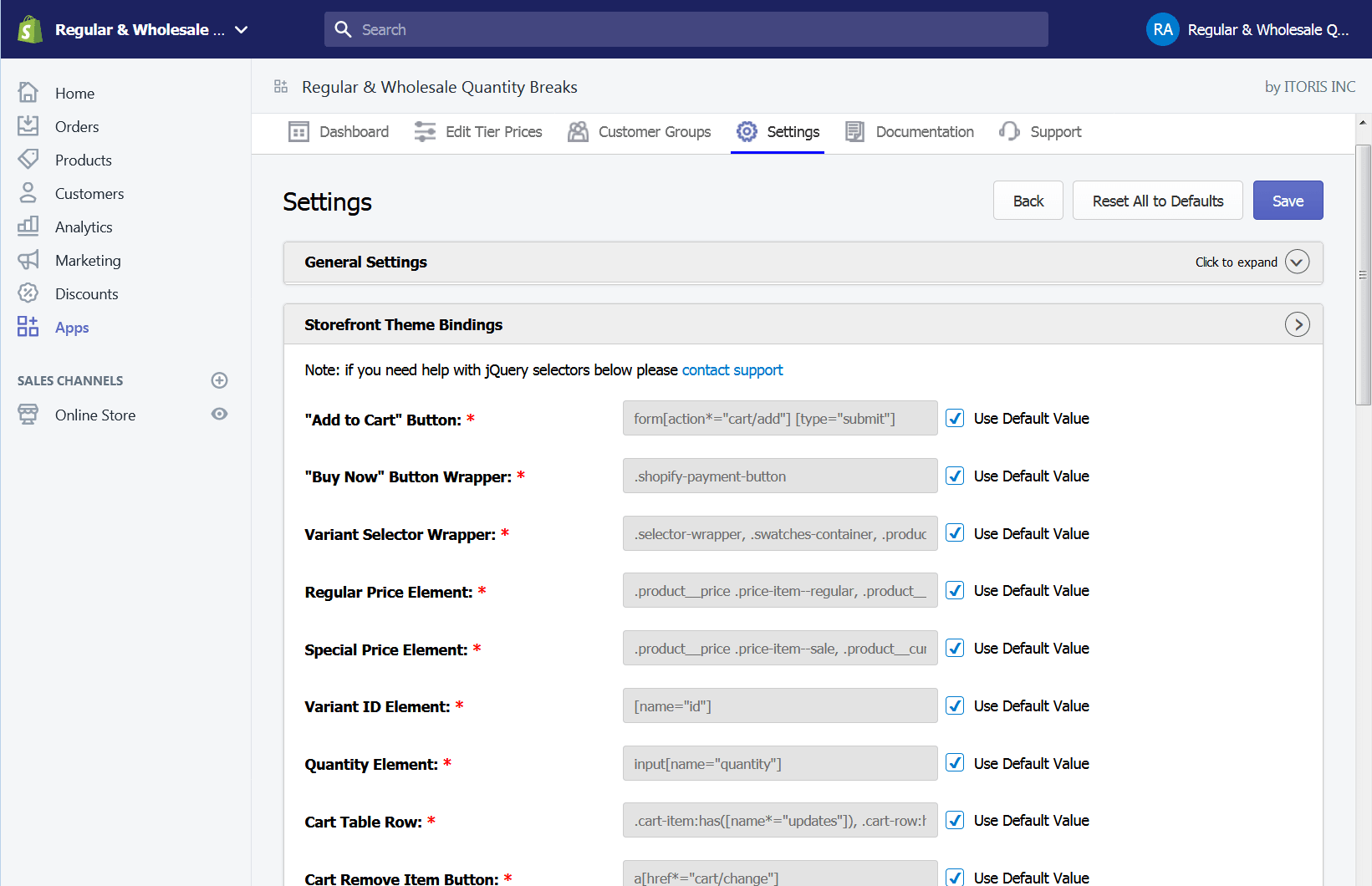Screen dimensions: 1372x886
Task: Click the Customer Groups people icon
Action: [578, 131]
